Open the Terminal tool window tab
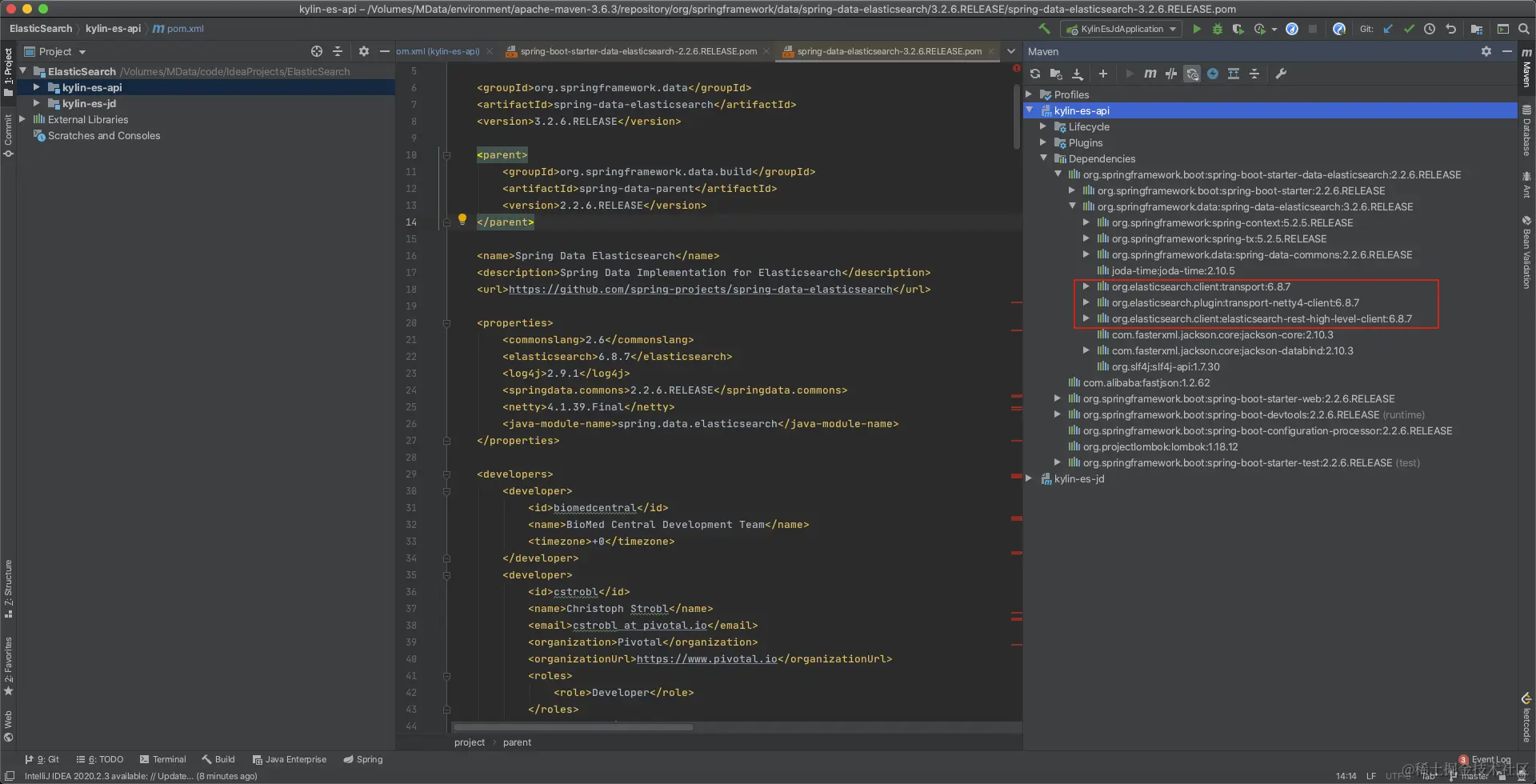This screenshot has width=1536, height=784. click(x=162, y=759)
